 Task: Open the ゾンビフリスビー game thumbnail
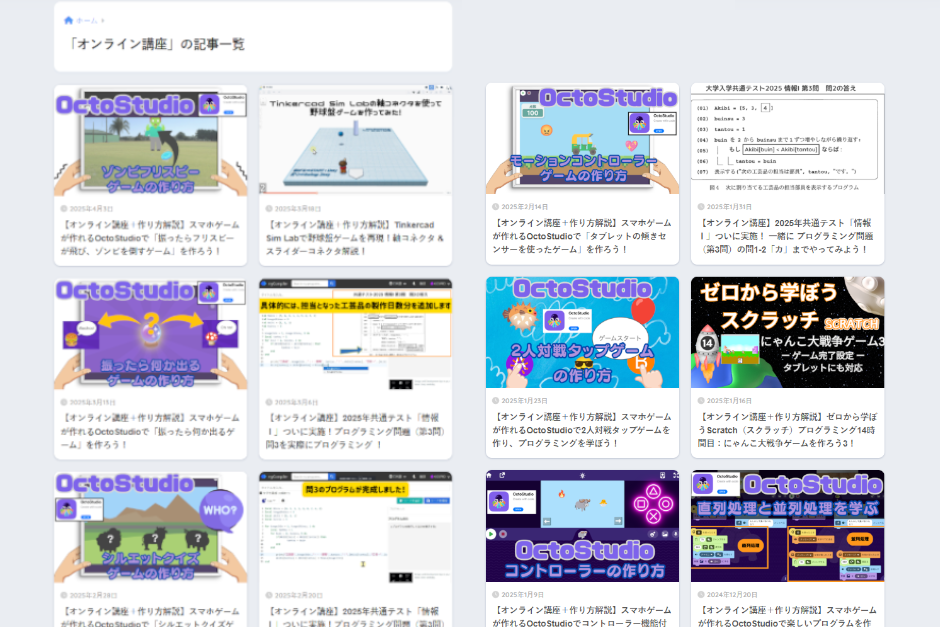[x=150, y=140]
